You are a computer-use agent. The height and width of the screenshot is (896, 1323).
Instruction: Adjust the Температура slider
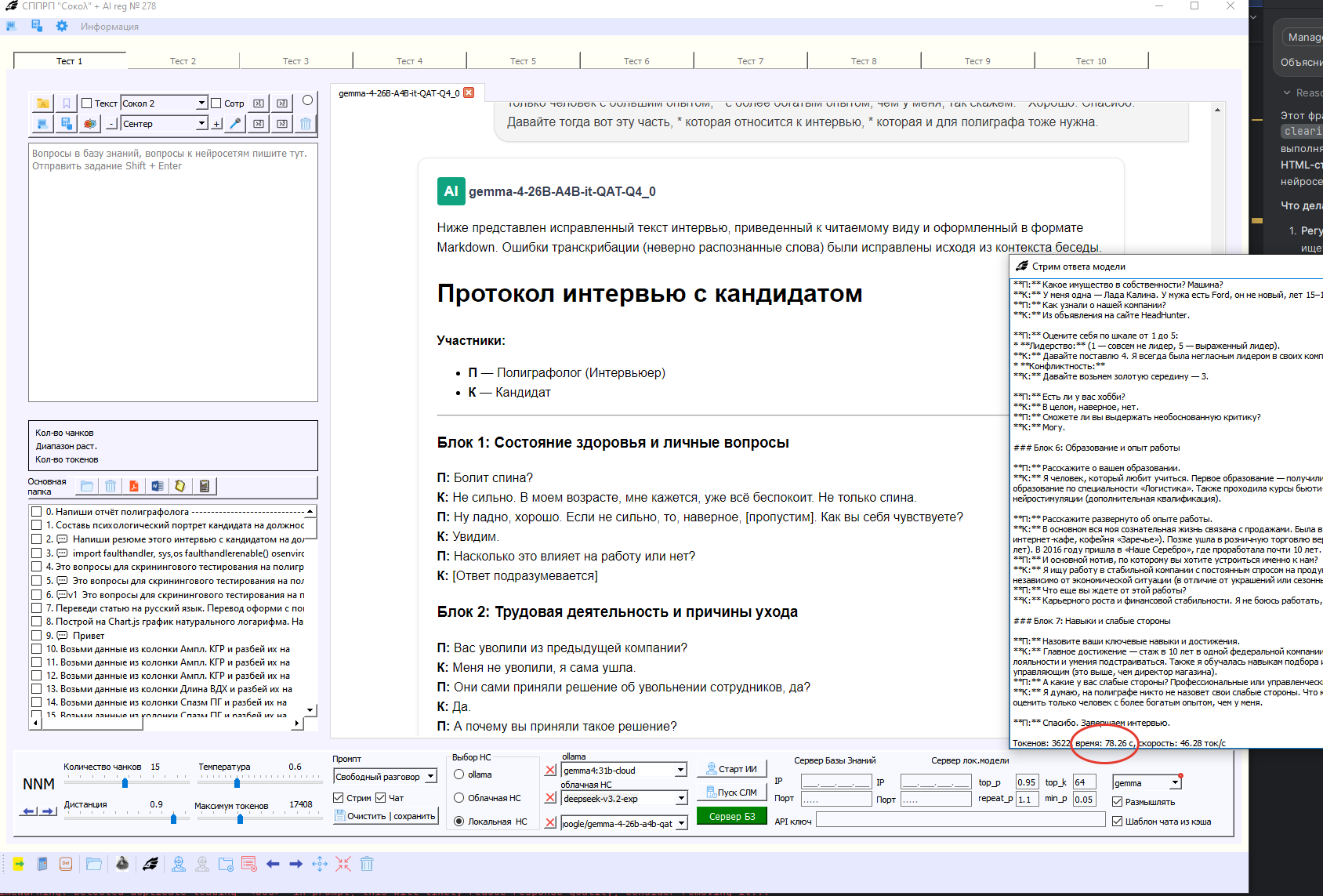(237, 782)
